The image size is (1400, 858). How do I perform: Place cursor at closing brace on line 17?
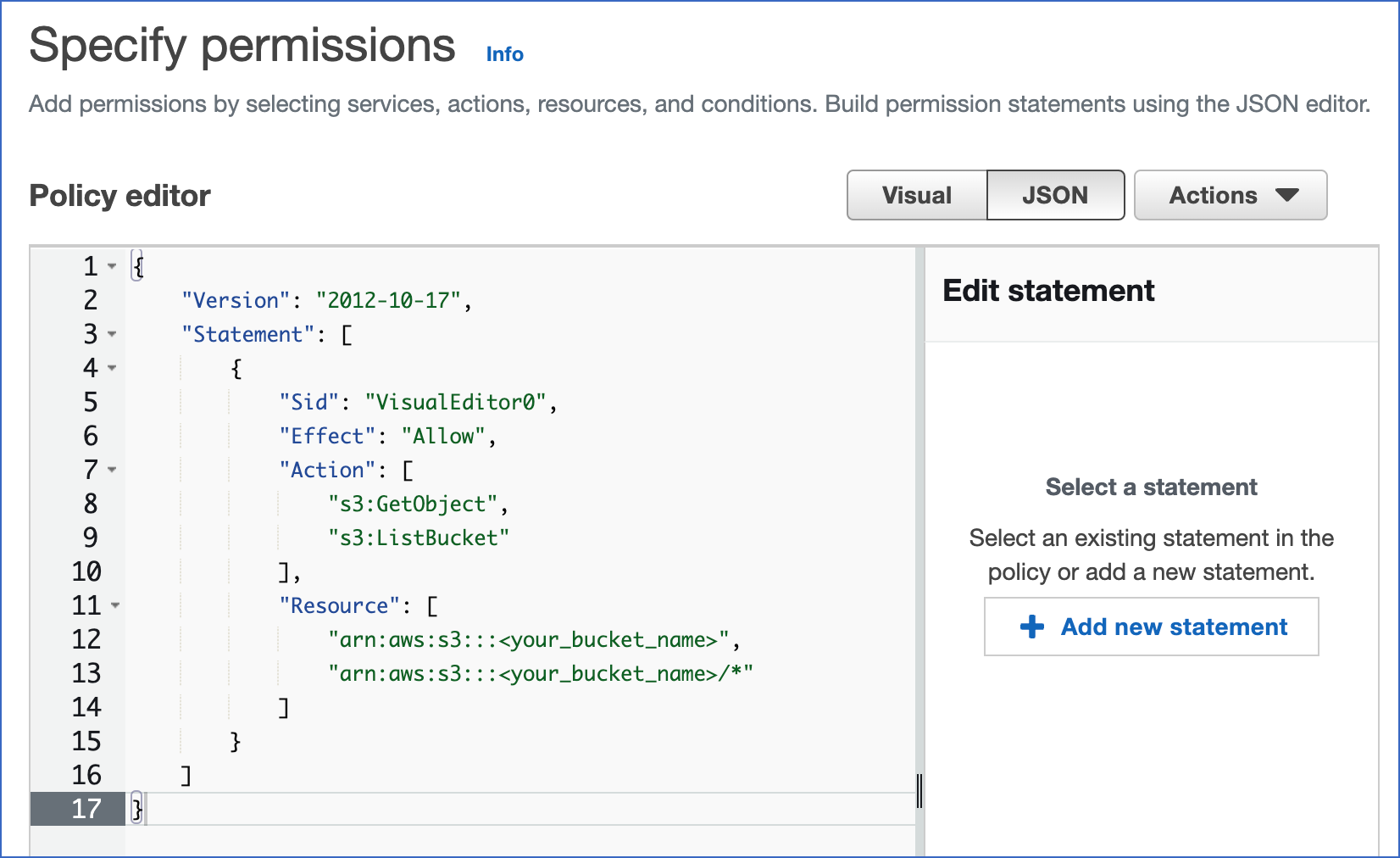pos(137,809)
